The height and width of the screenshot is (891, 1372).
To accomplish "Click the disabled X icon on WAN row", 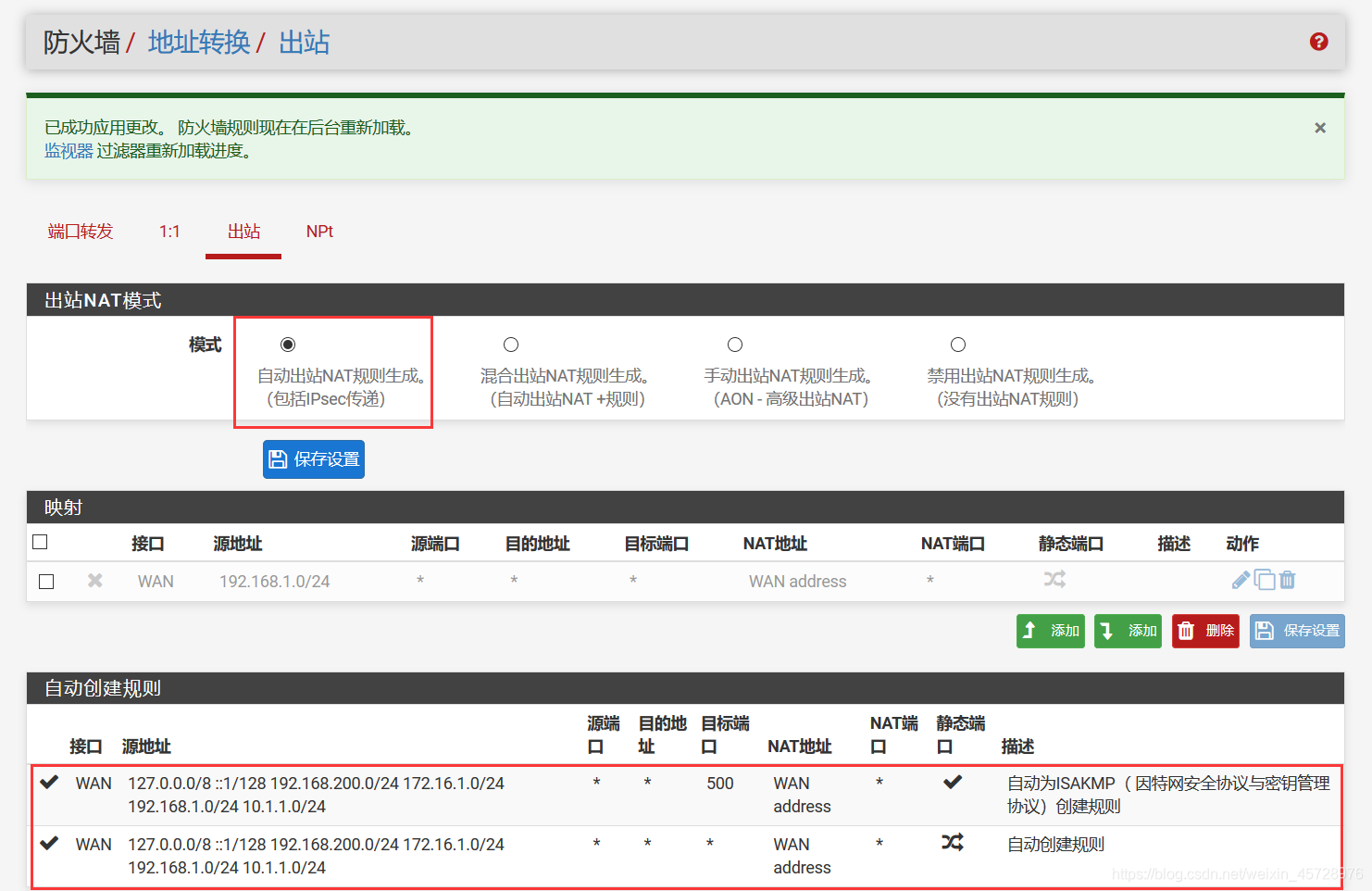I will click(x=94, y=581).
